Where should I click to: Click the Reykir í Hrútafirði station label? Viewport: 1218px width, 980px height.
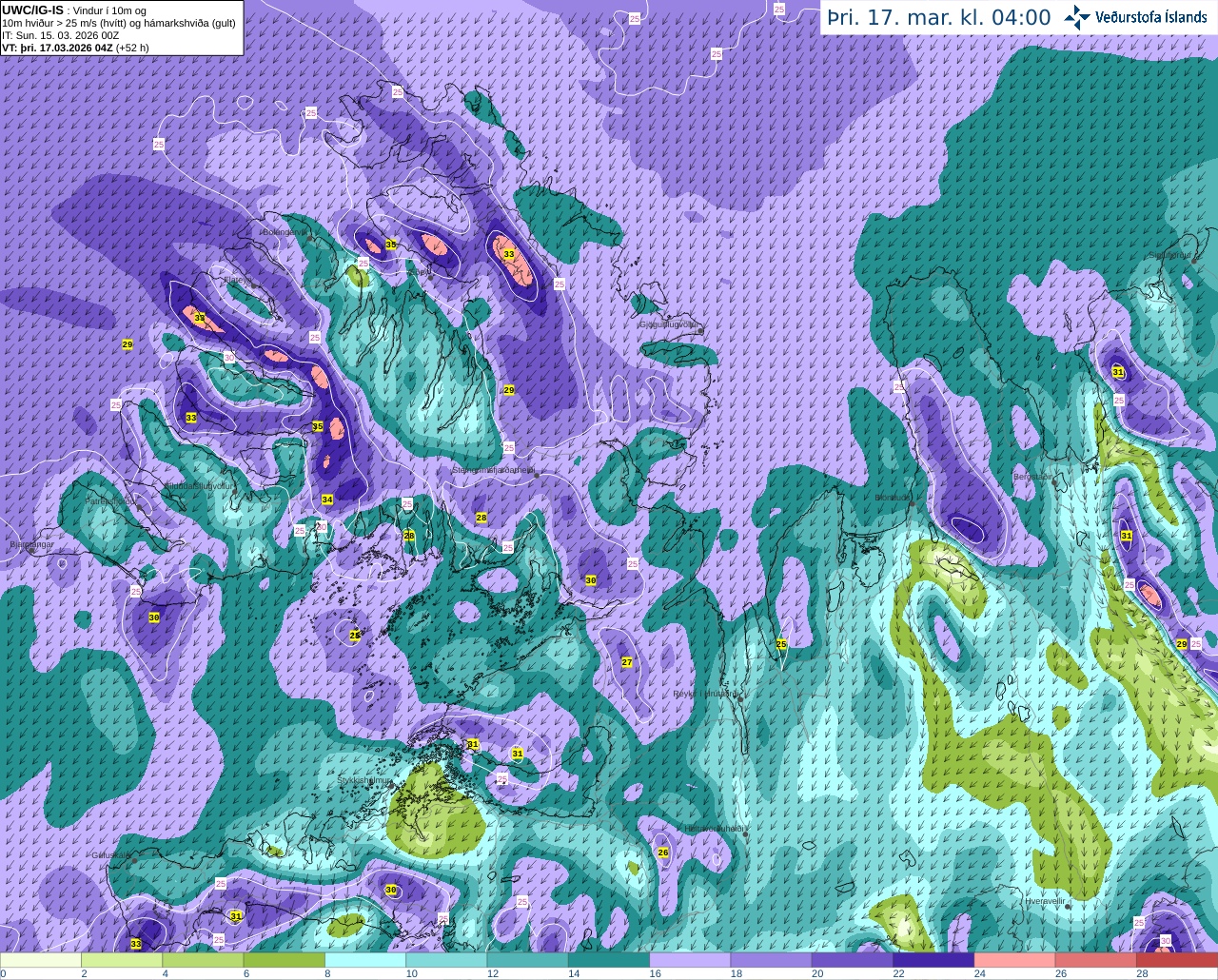tap(706, 694)
